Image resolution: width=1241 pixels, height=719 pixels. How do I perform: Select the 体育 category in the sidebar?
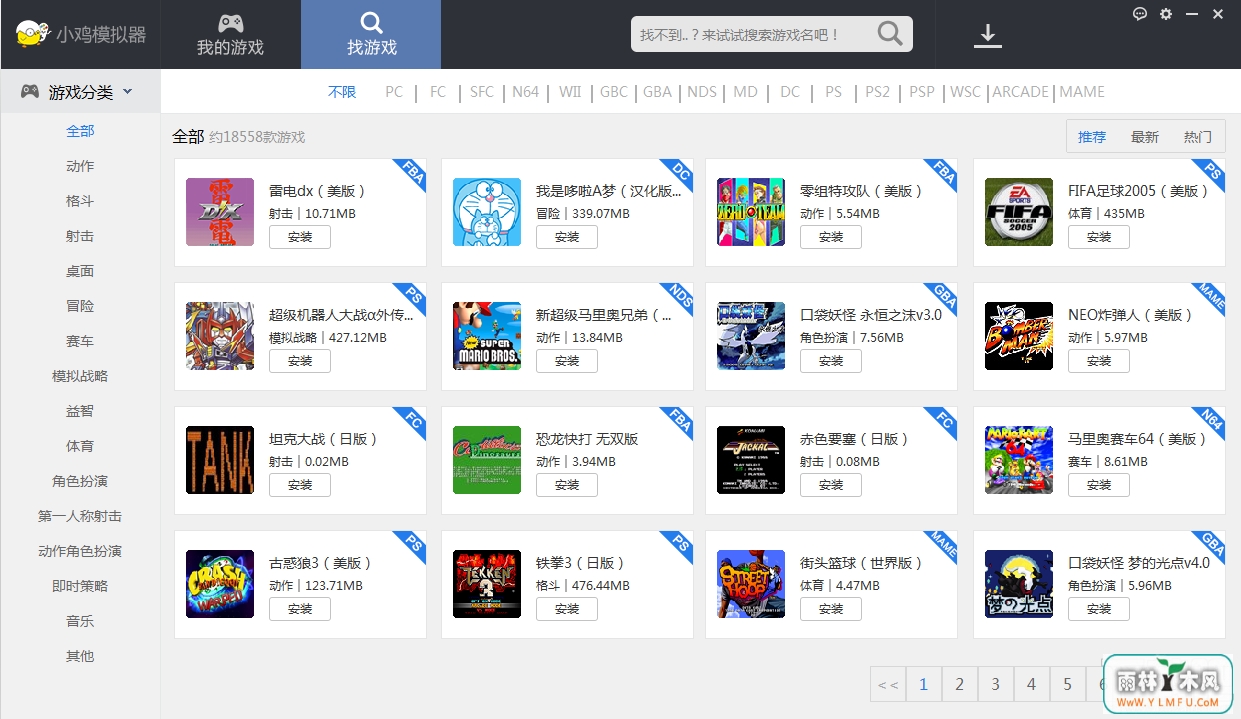[x=80, y=446]
